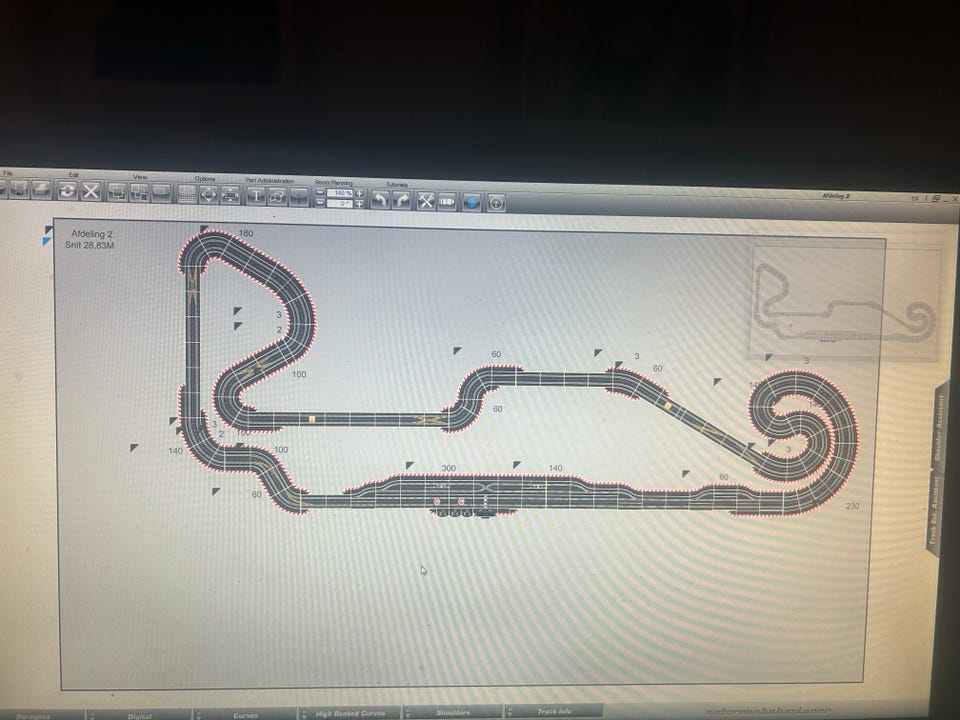Open the crossed tools settings icon
The image size is (960, 720).
click(x=426, y=201)
